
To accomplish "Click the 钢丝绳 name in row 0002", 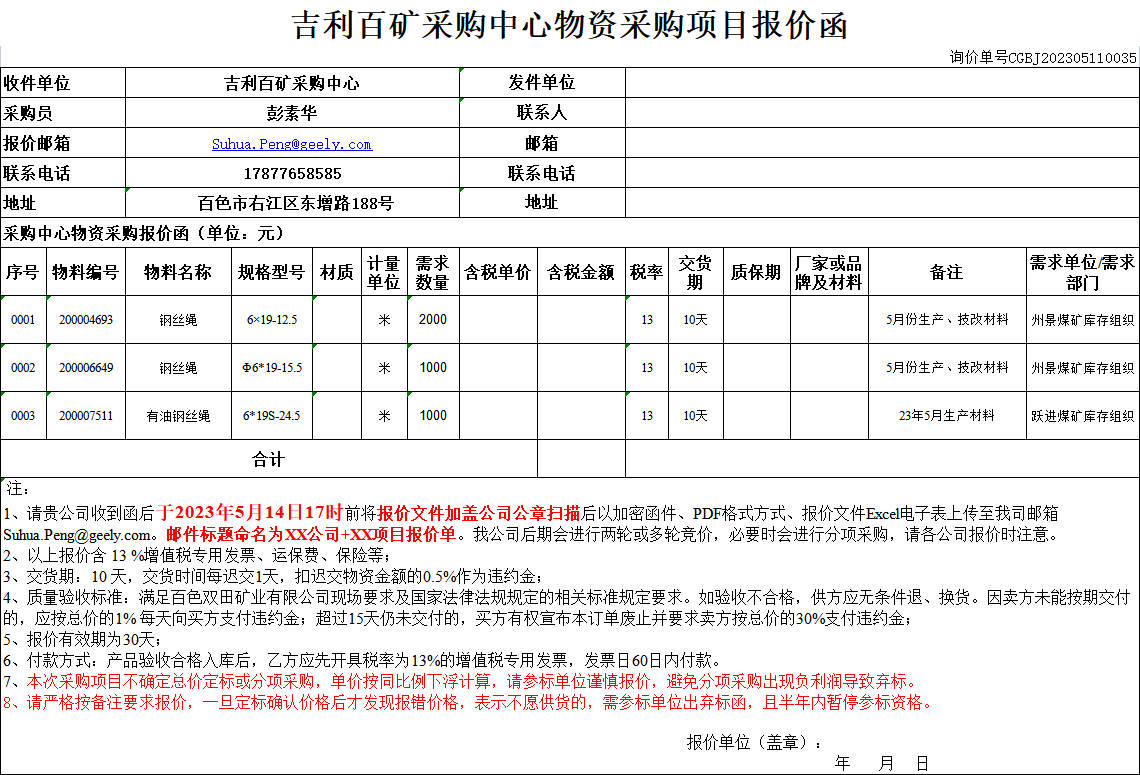I will 178,368.
